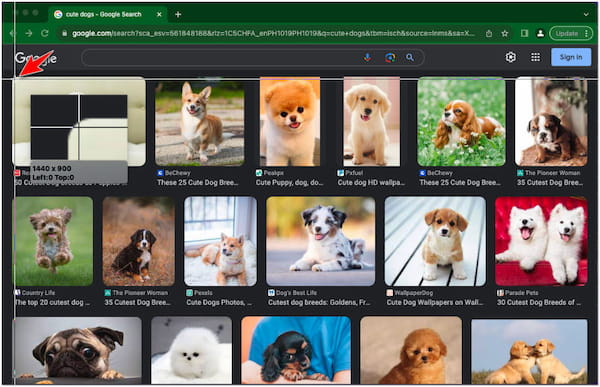
Task: Expand the tab search chevron
Action: point(586,15)
